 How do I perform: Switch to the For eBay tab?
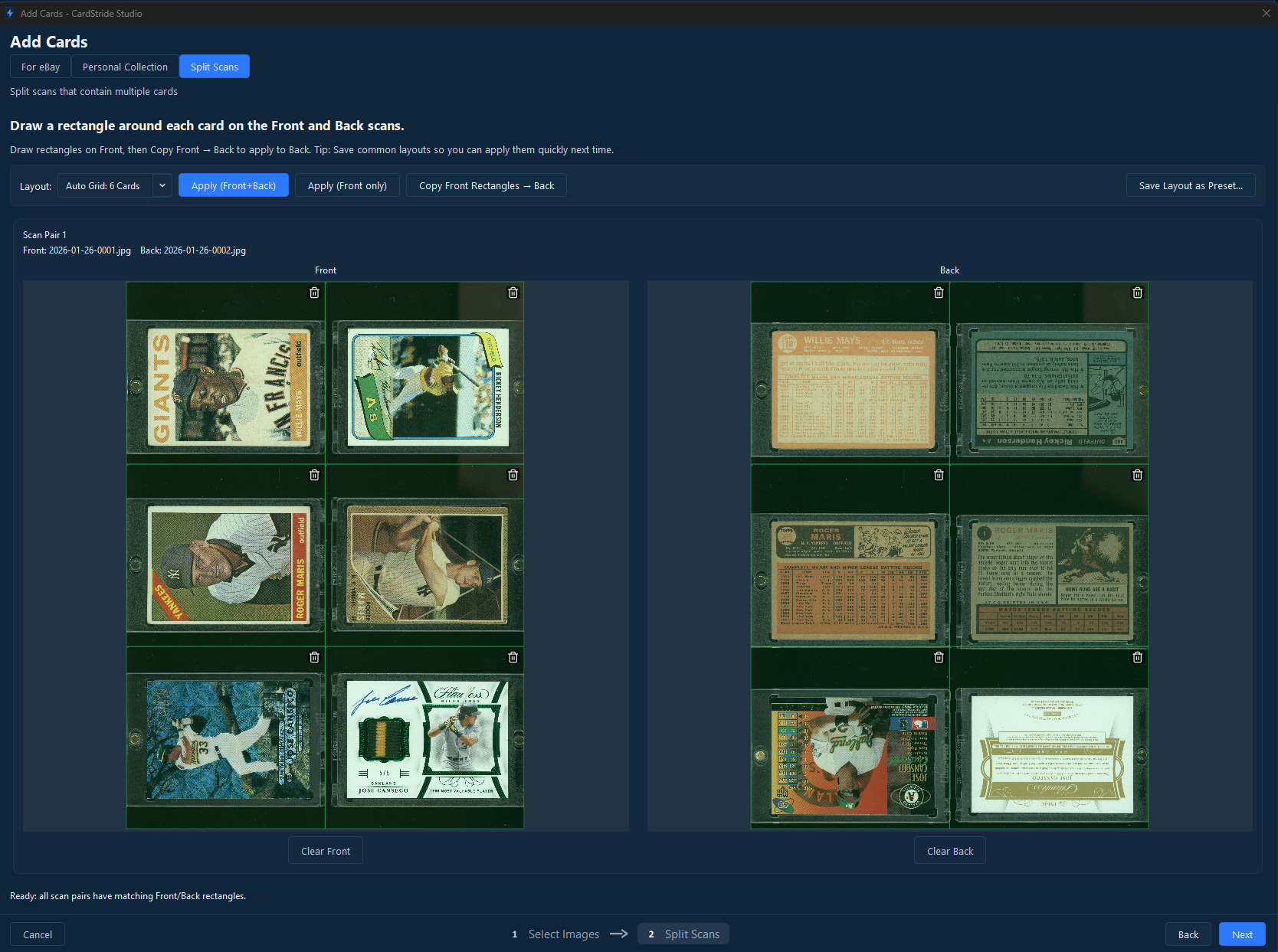point(41,67)
